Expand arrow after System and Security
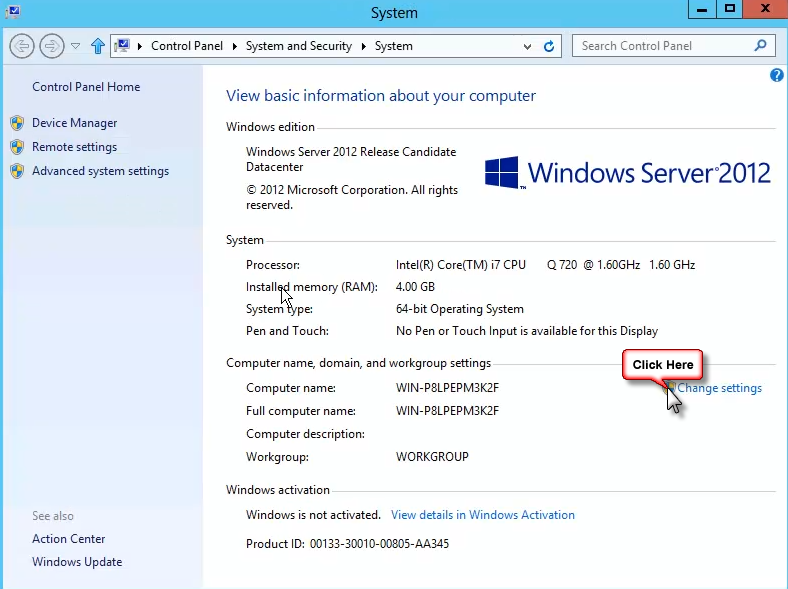This screenshot has width=788, height=589. click(363, 46)
